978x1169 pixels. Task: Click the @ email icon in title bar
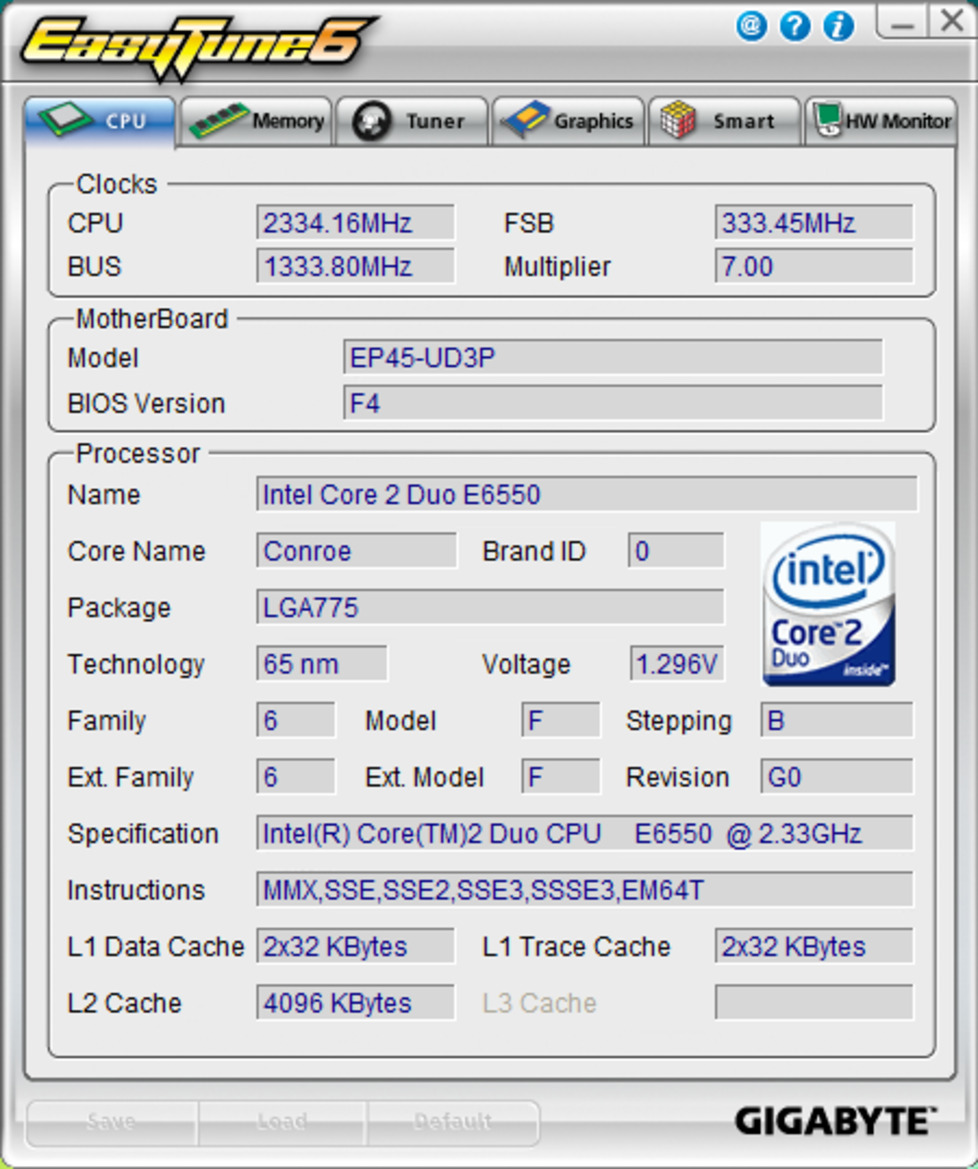pos(751,26)
